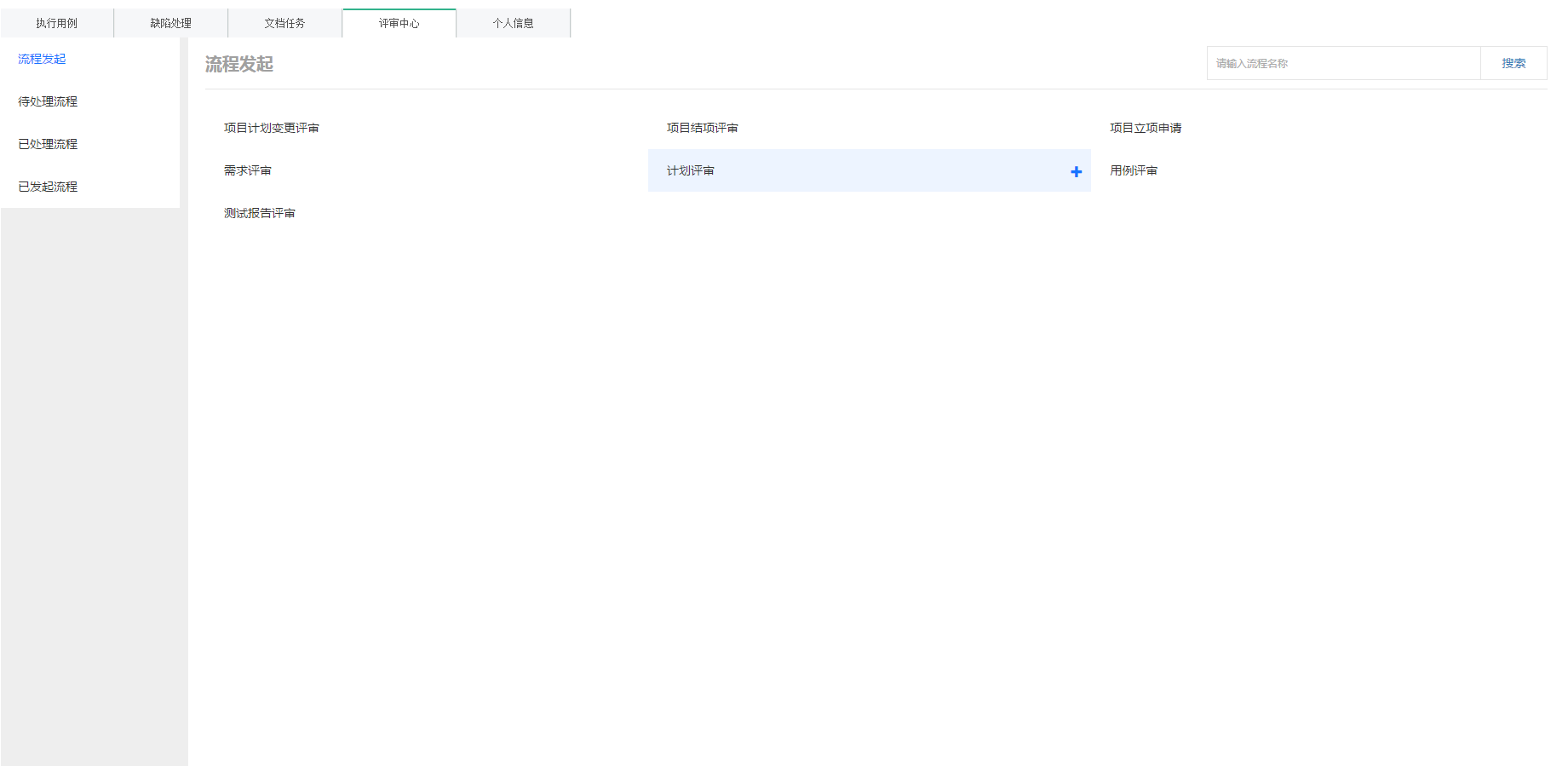Open 待处理流程 in the sidebar
1568x766 pixels.
coord(48,101)
